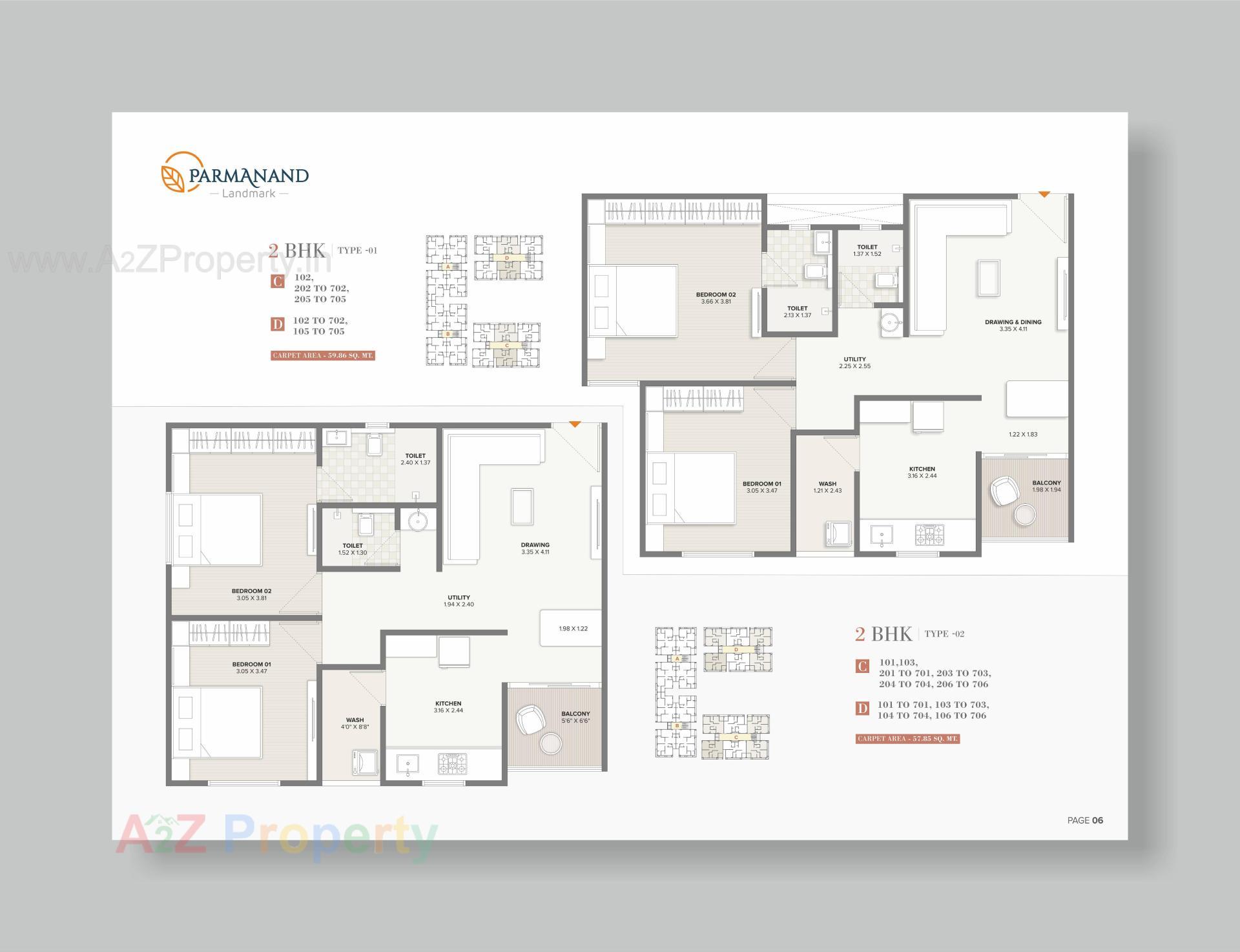Viewport: 1240px width, 952px height.
Task: Click the kitchen stove in the Type-02 plan
Action: pos(929,534)
